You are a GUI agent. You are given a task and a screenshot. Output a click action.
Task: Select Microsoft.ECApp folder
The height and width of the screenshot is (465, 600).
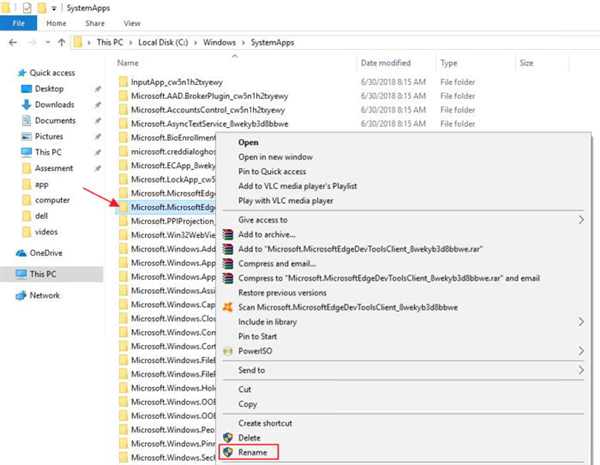pyautogui.click(x=173, y=166)
